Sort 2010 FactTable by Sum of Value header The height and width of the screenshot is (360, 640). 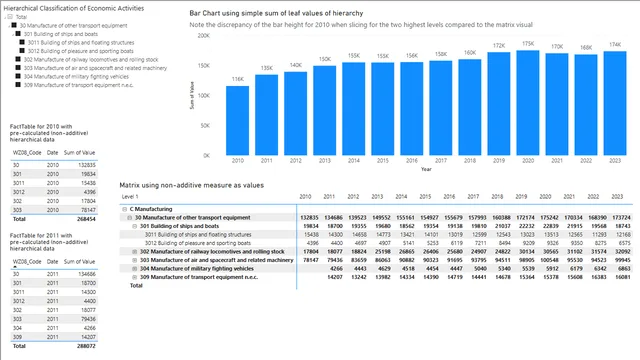79,153
